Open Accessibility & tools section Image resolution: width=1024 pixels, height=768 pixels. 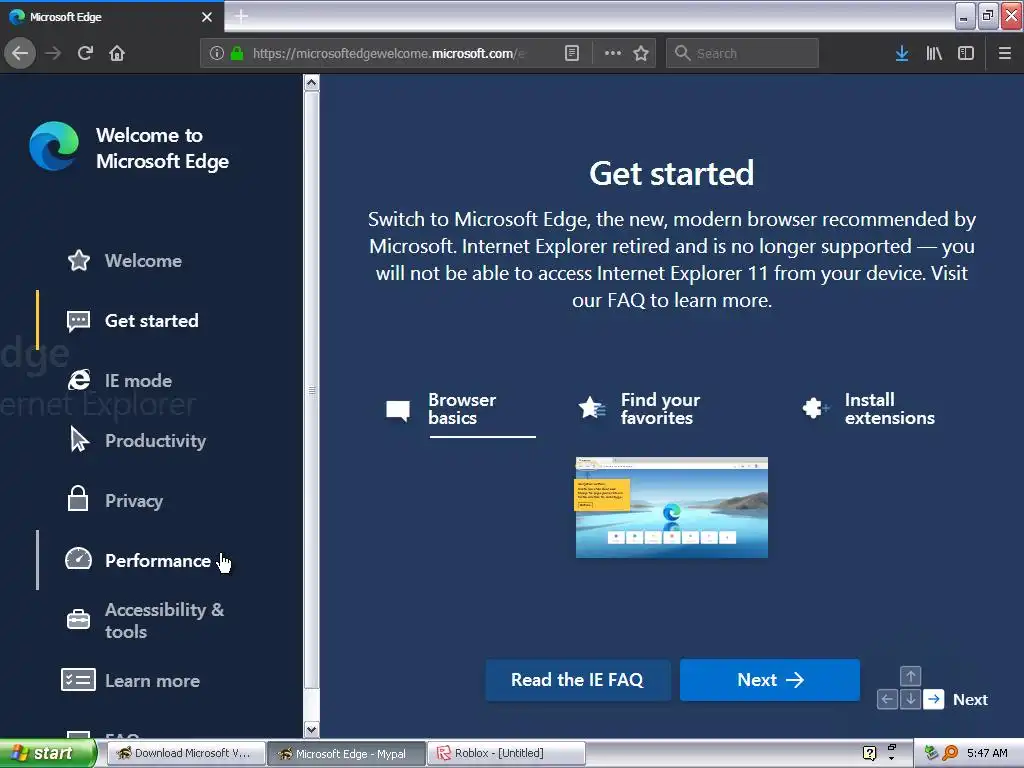(164, 620)
